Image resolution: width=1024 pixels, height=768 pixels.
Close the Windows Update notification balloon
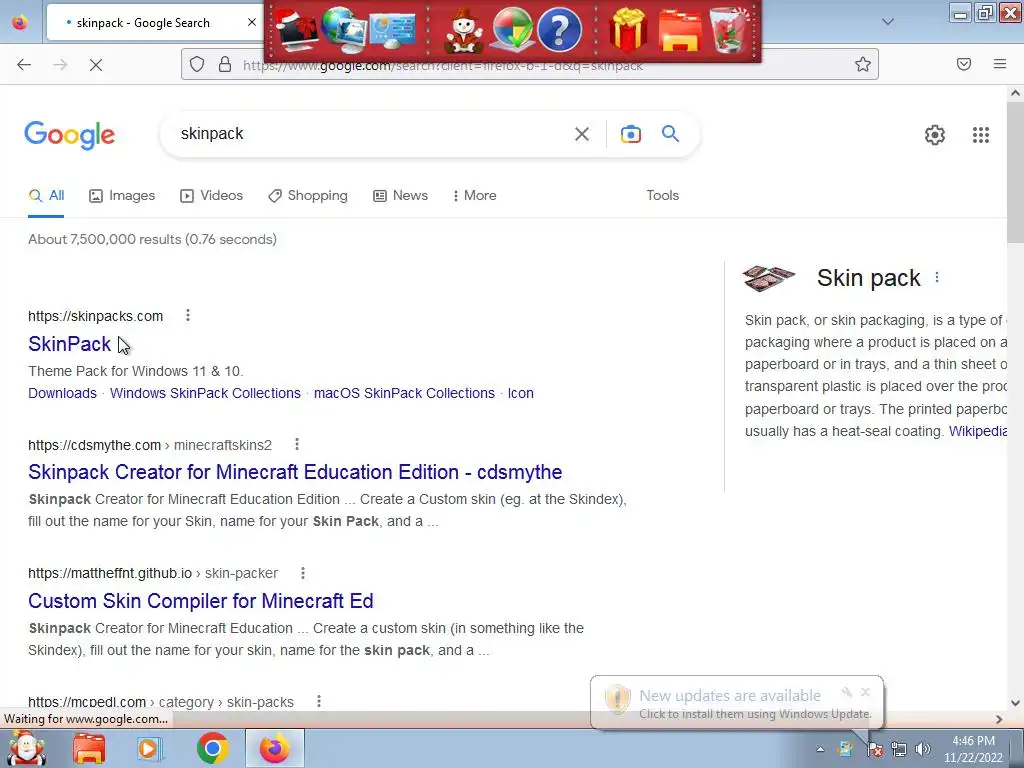coord(865,692)
